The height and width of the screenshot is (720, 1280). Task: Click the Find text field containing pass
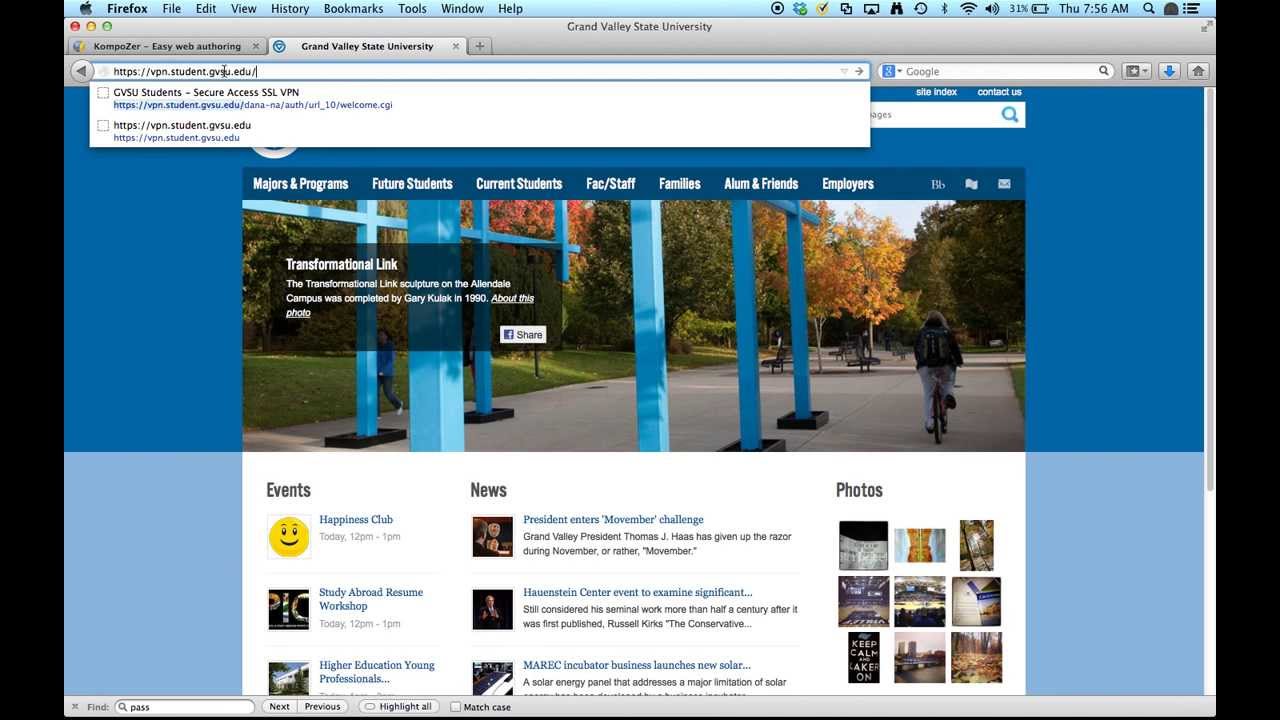[185, 707]
